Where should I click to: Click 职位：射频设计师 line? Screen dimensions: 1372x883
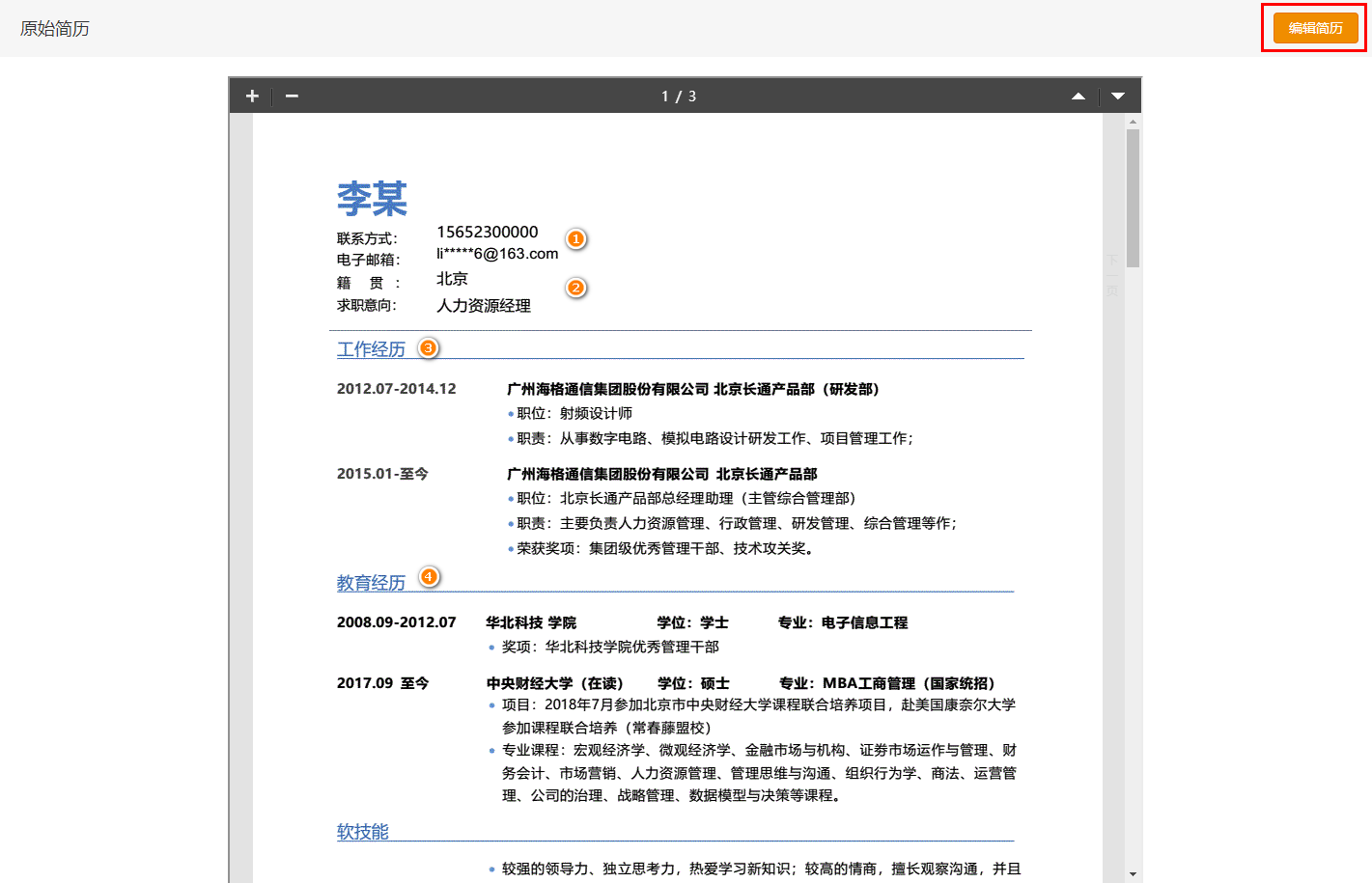574,413
